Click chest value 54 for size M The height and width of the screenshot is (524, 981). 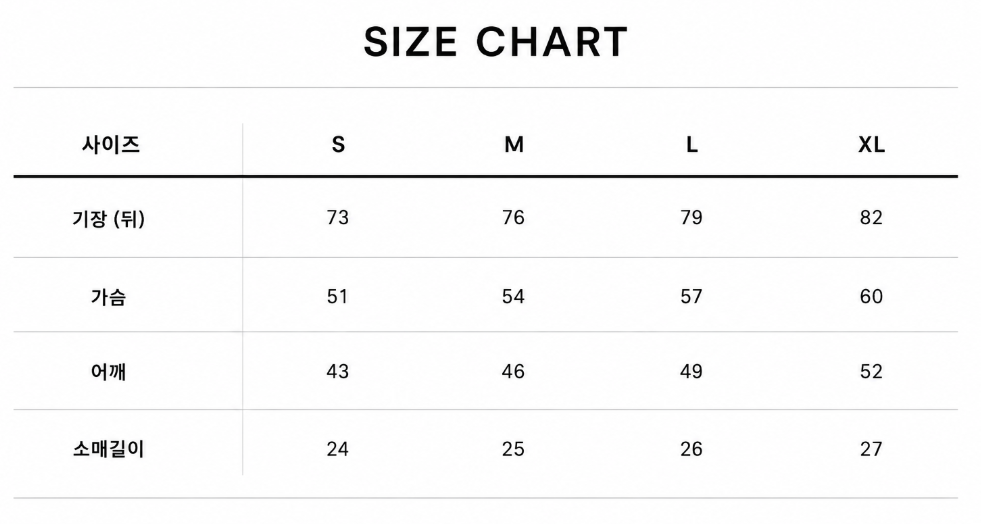pyautogui.click(x=513, y=296)
